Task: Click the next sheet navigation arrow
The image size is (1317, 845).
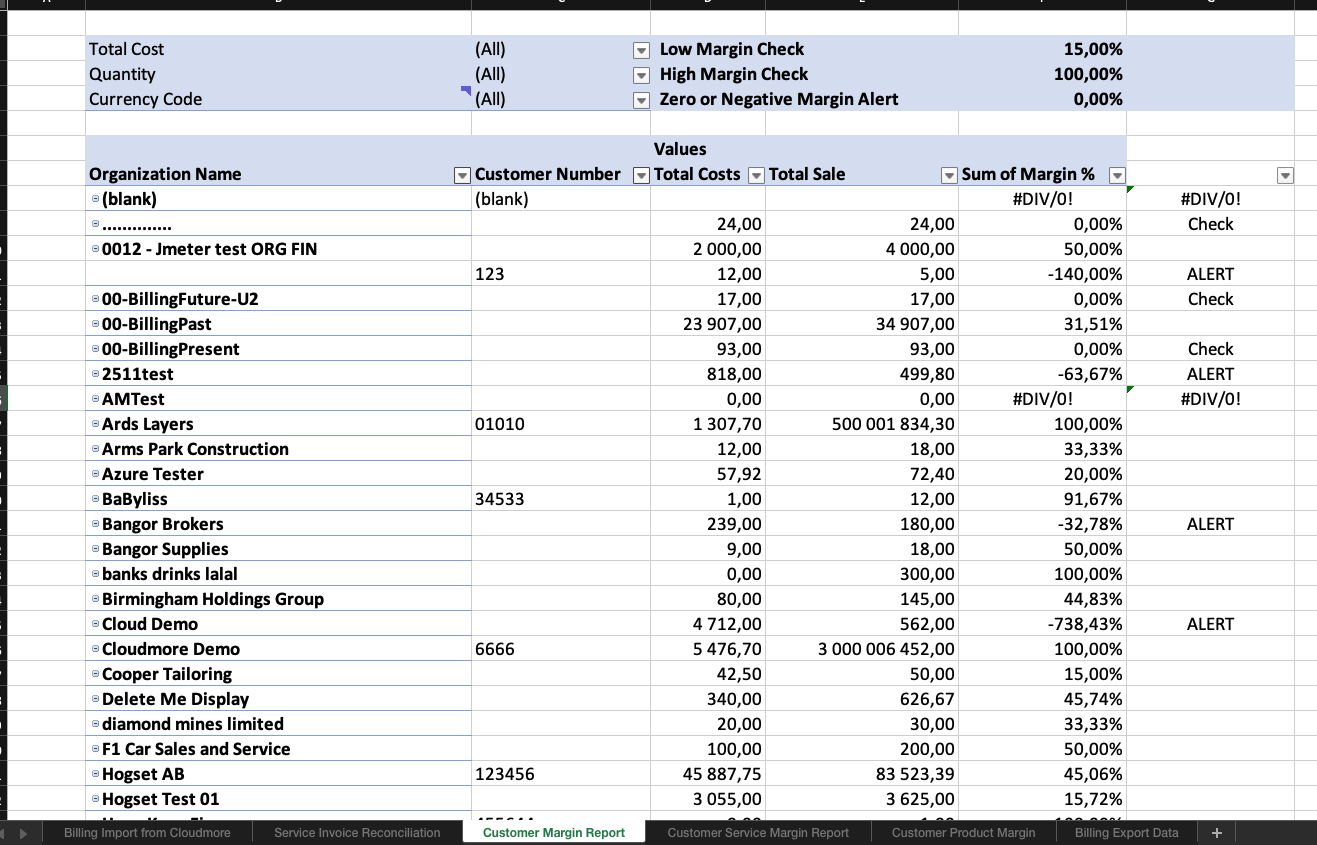Action: tap(23, 833)
